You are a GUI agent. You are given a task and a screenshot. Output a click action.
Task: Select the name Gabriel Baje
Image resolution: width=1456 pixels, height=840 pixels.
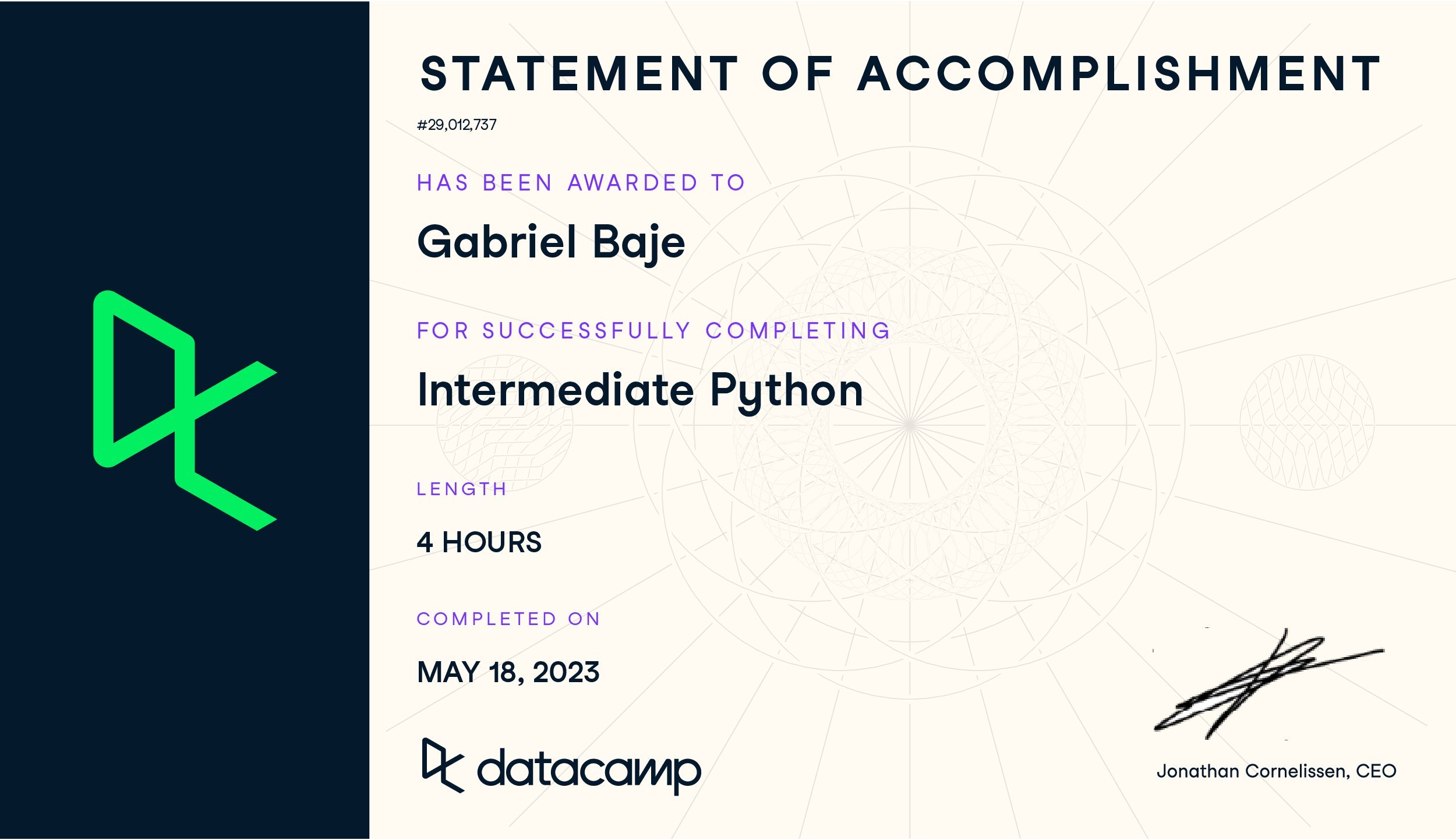pyautogui.click(x=551, y=242)
